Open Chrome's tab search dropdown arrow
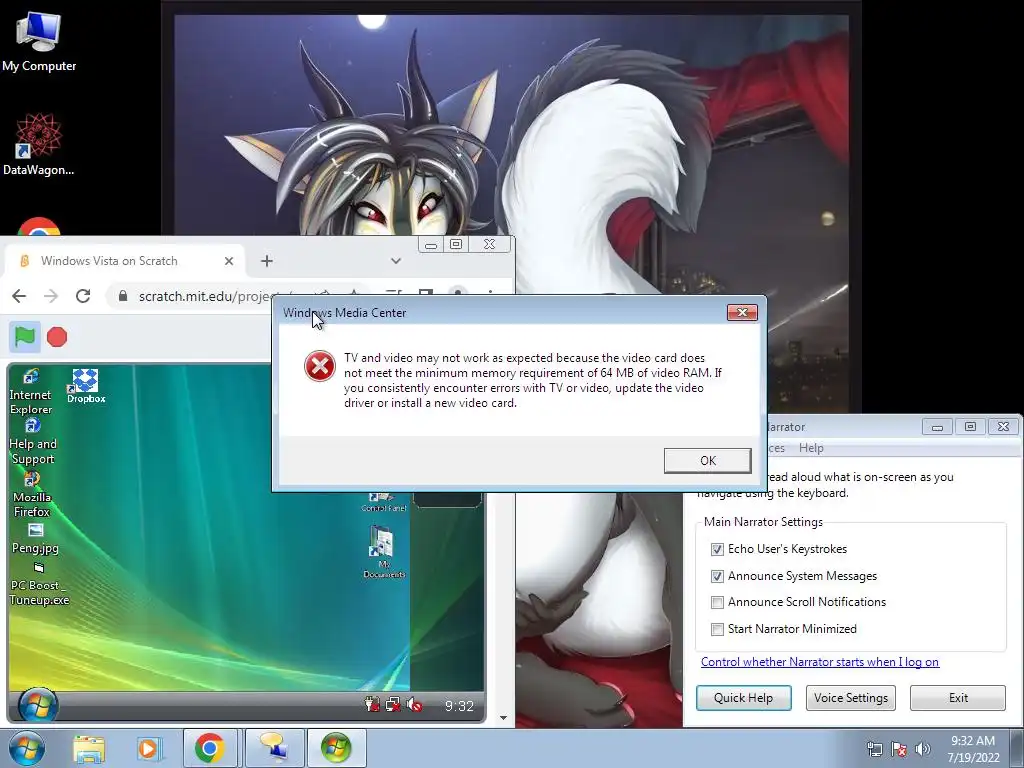 [x=395, y=261]
